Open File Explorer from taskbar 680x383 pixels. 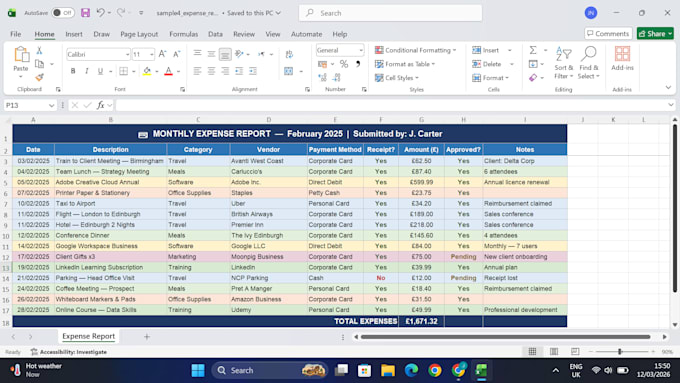tap(388, 370)
